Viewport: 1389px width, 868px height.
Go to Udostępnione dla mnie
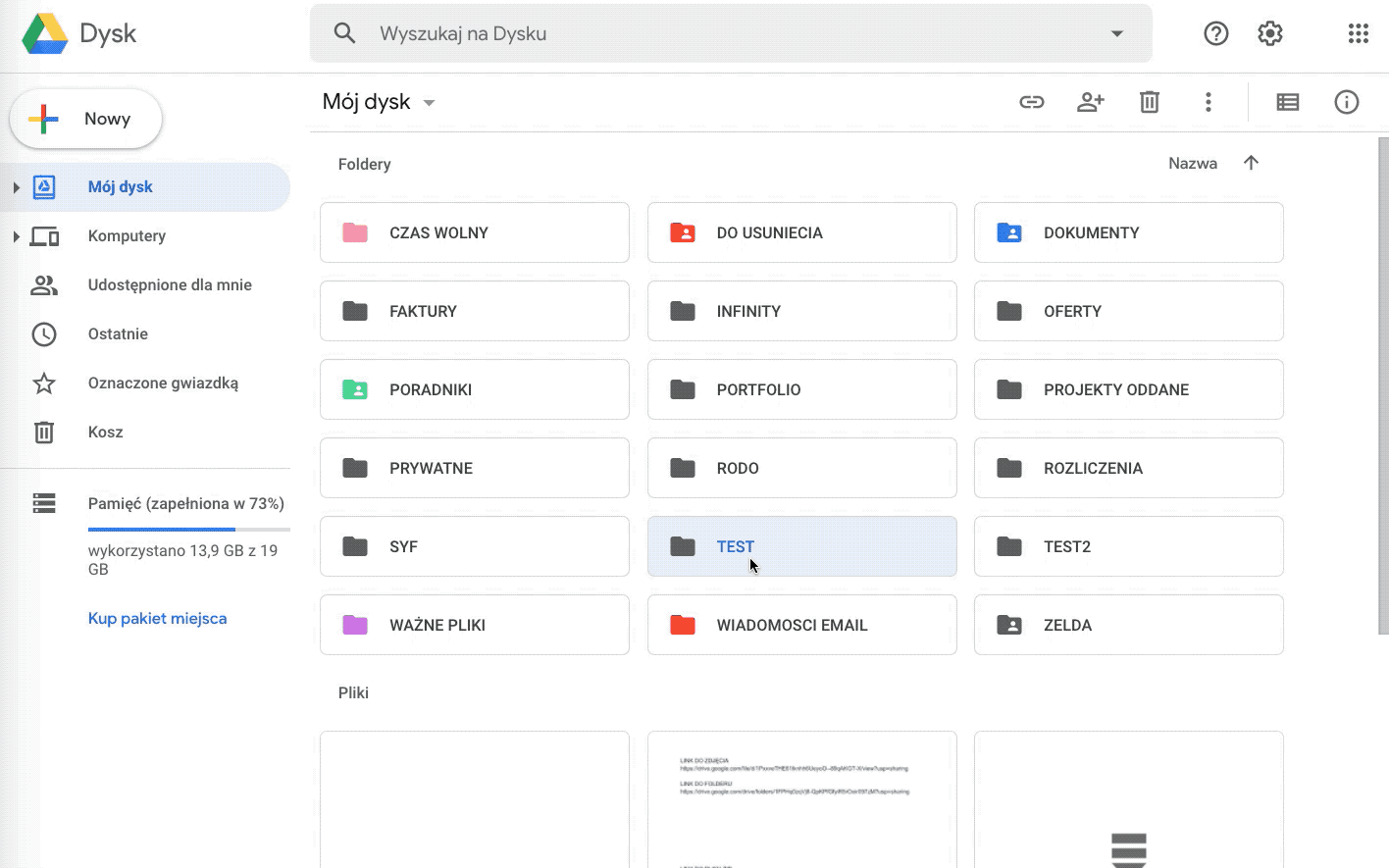pyautogui.click(x=169, y=284)
